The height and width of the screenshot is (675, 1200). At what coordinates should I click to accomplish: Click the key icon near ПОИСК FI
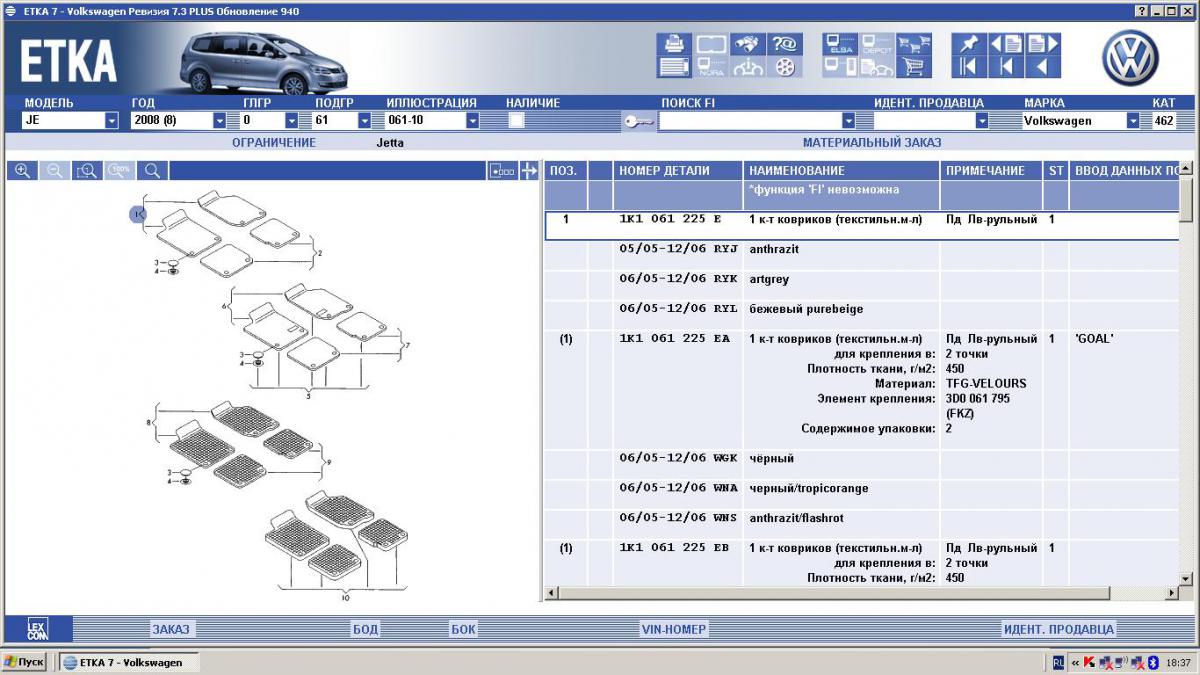638,121
